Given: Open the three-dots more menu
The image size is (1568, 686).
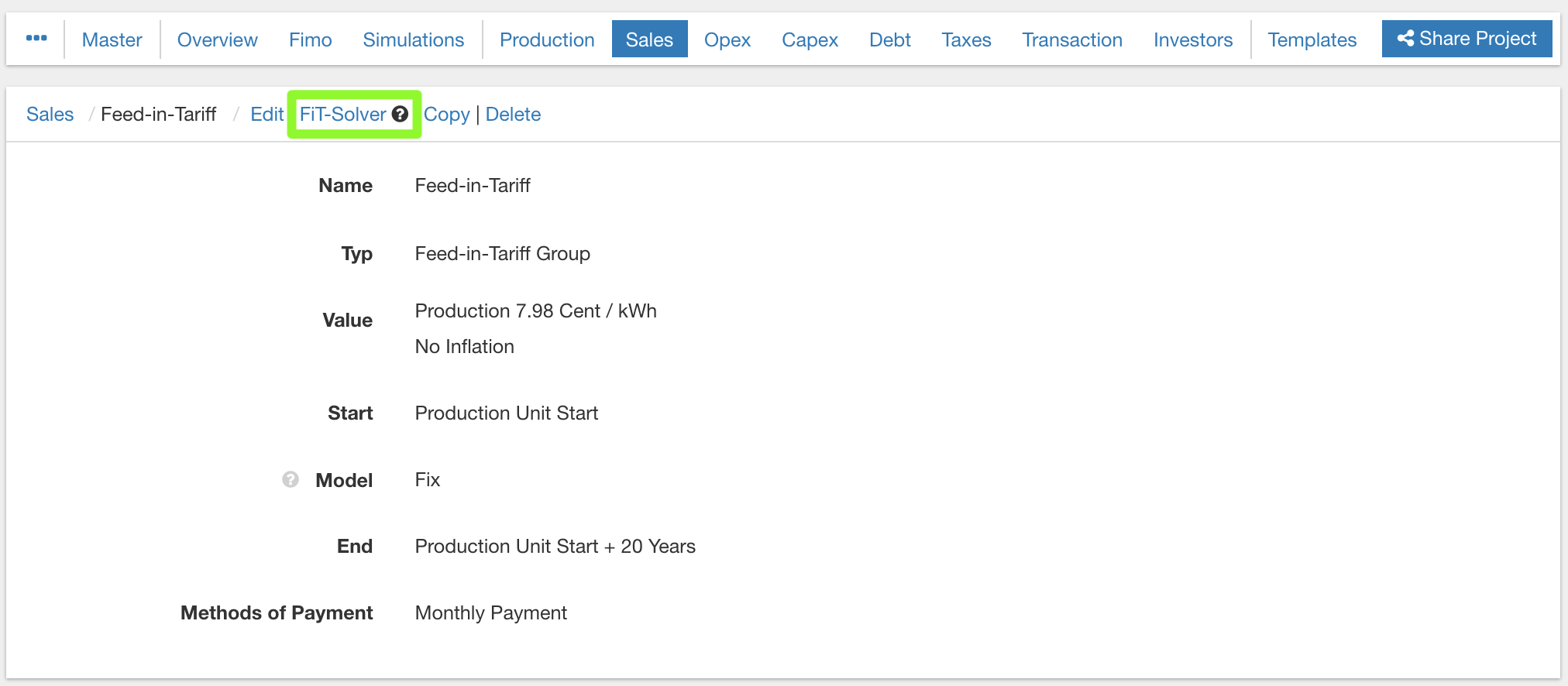Looking at the screenshot, I should [36, 39].
